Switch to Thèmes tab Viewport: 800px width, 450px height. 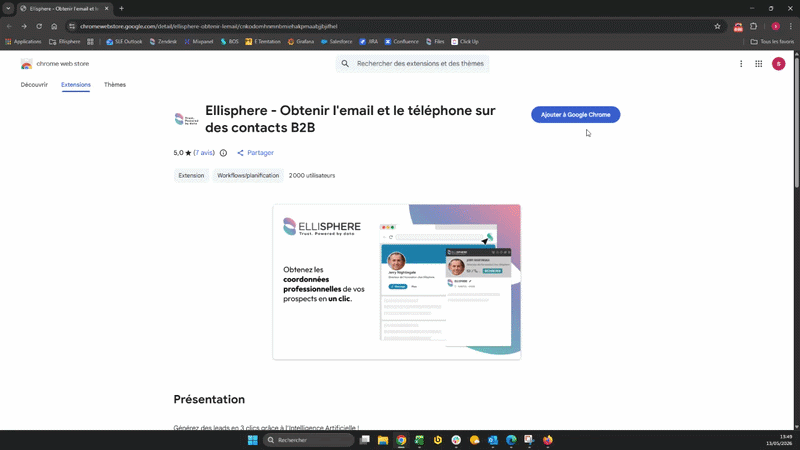point(115,85)
